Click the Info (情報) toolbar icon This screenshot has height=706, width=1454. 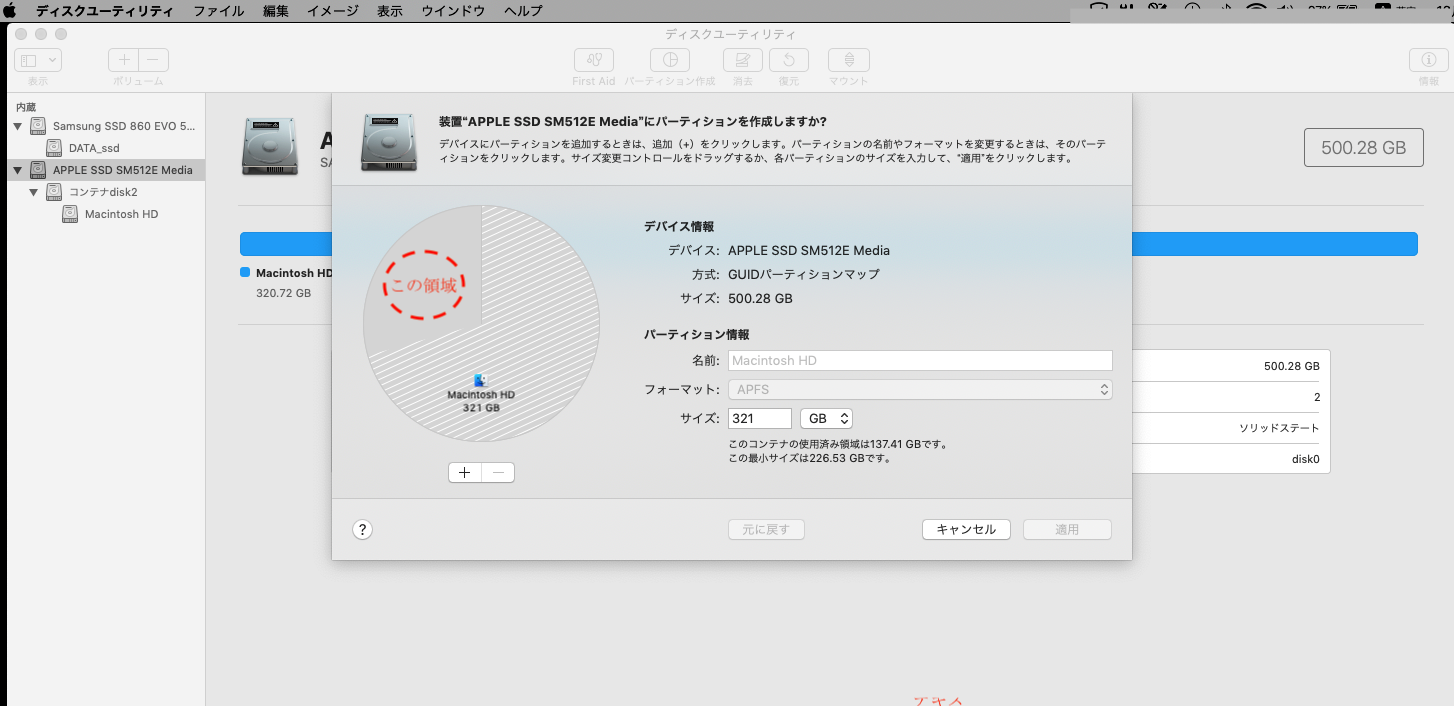click(x=1429, y=60)
